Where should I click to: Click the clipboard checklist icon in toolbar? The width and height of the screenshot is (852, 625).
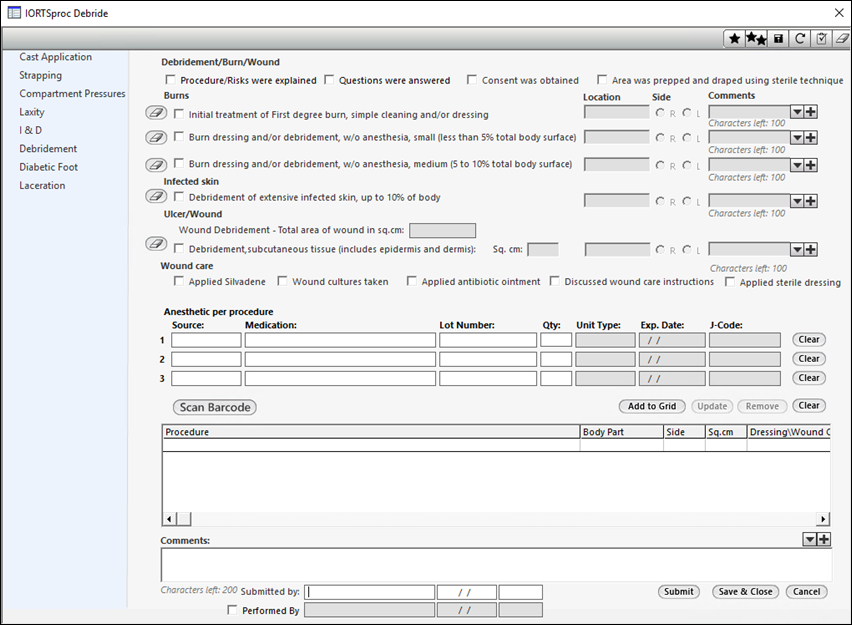click(822, 39)
